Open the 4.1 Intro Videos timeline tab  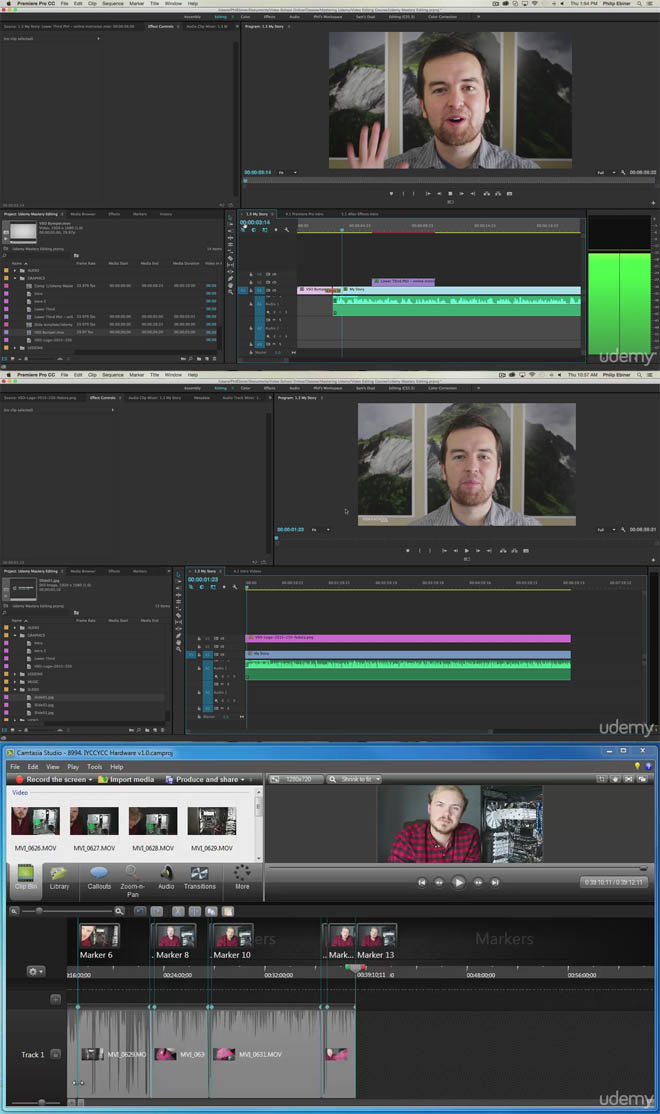point(247,571)
